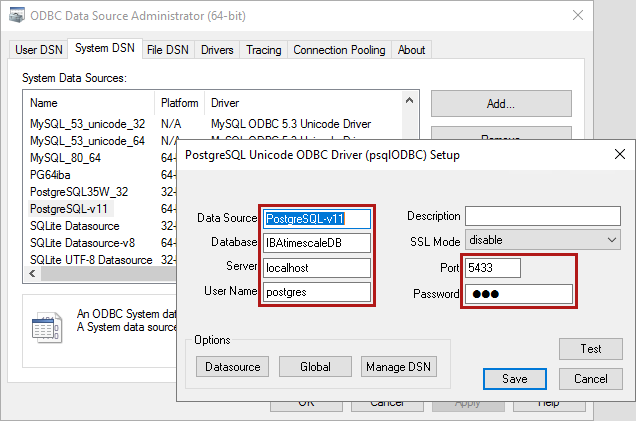The width and height of the screenshot is (636, 421).
Task: Click the Driver column header
Action: 303,103
